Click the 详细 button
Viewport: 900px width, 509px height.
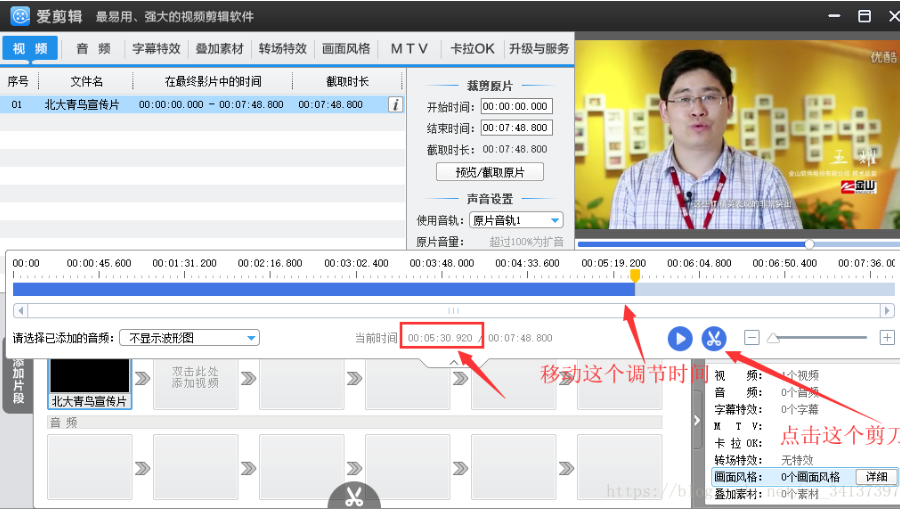[876, 477]
